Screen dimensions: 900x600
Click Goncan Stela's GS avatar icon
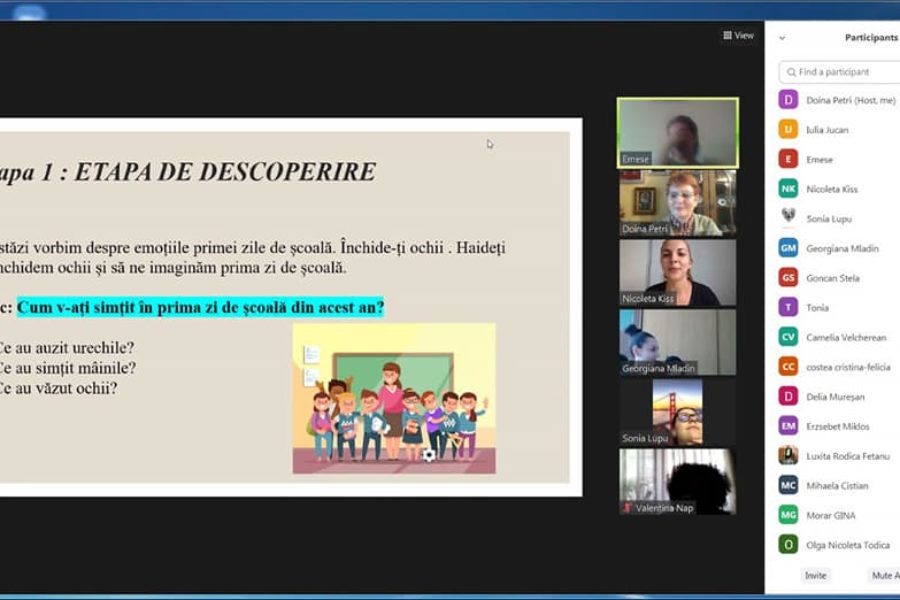click(x=788, y=277)
